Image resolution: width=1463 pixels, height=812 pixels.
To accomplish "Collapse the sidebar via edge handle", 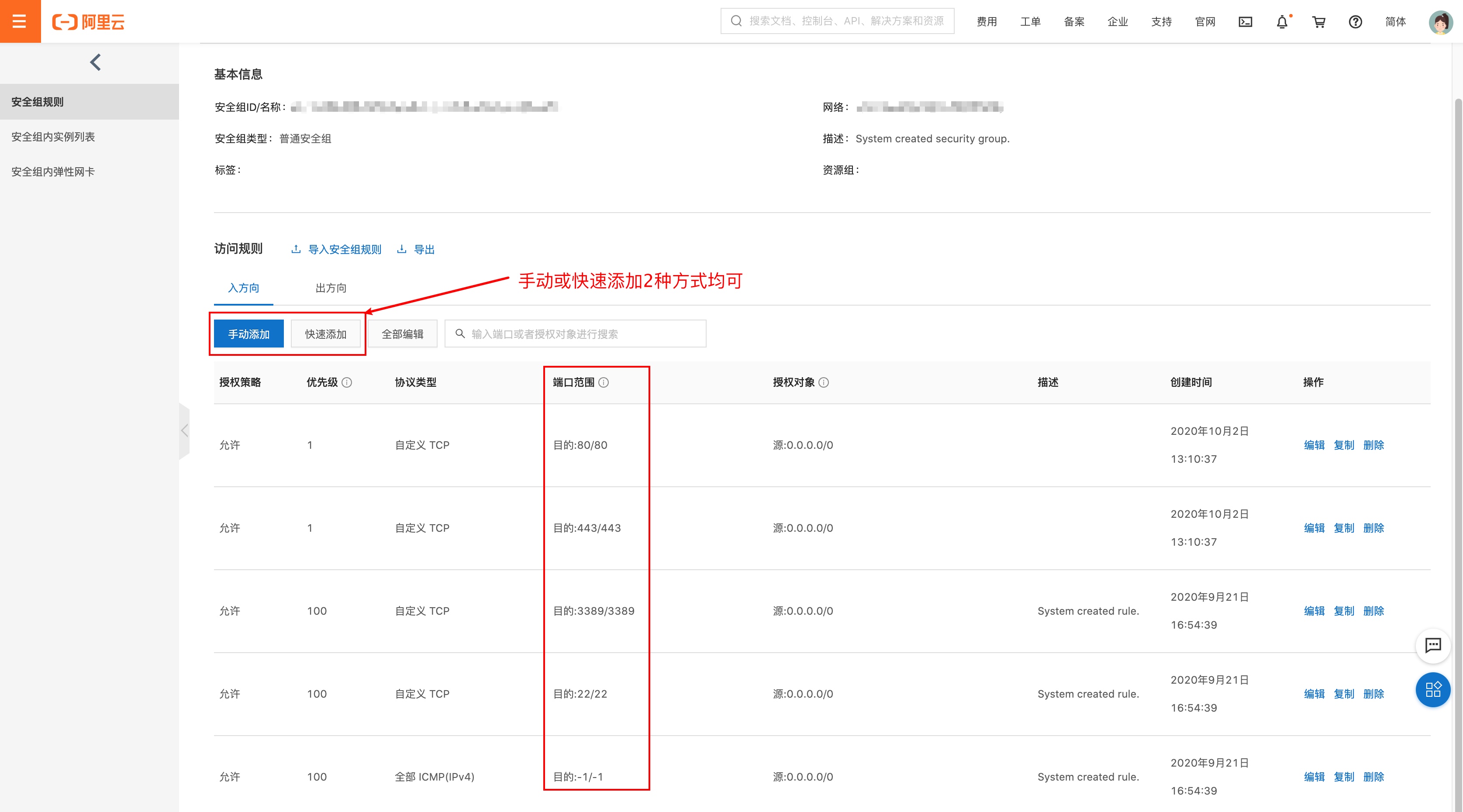I will point(185,430).
